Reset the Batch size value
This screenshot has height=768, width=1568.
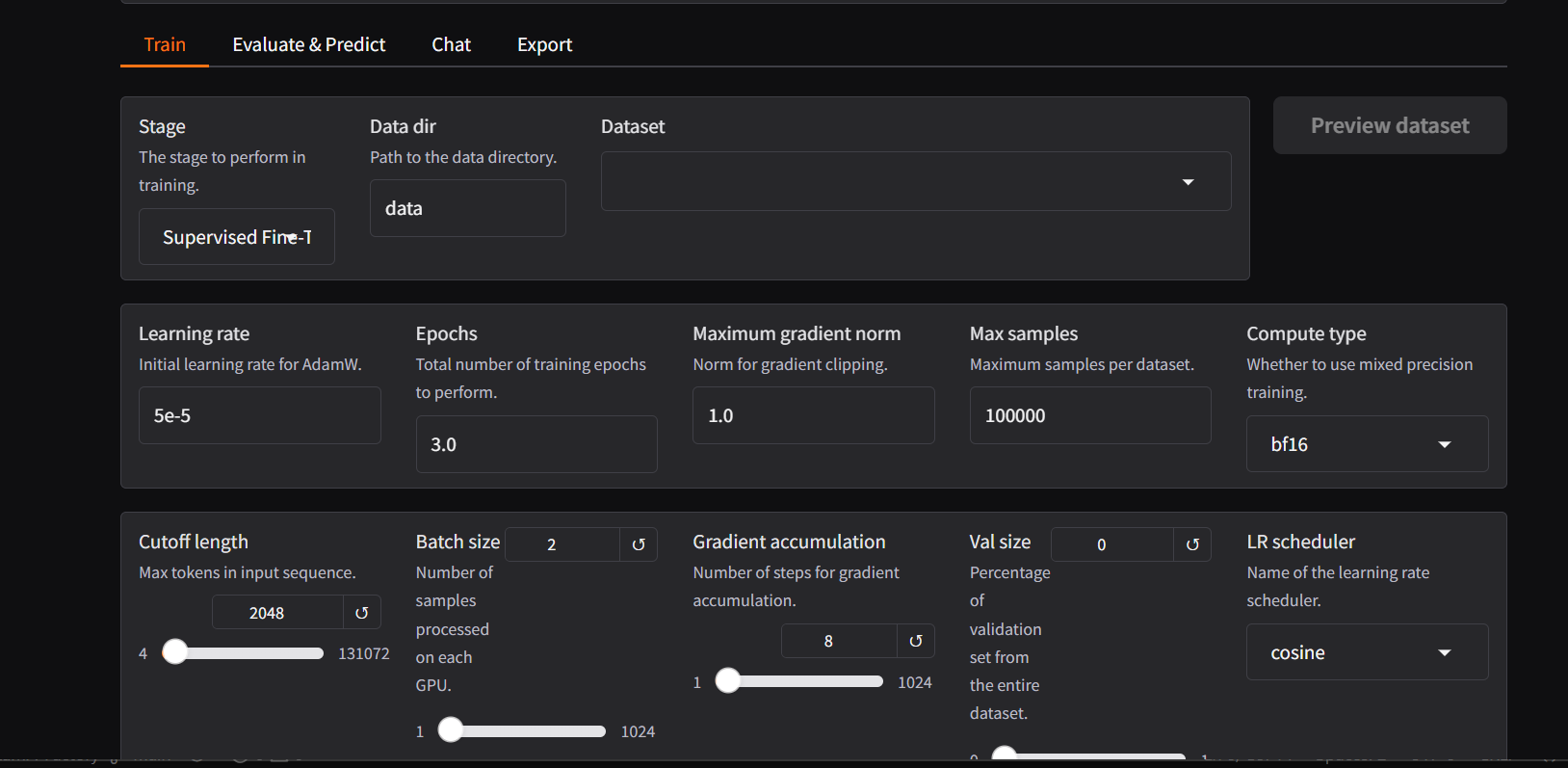638,544
